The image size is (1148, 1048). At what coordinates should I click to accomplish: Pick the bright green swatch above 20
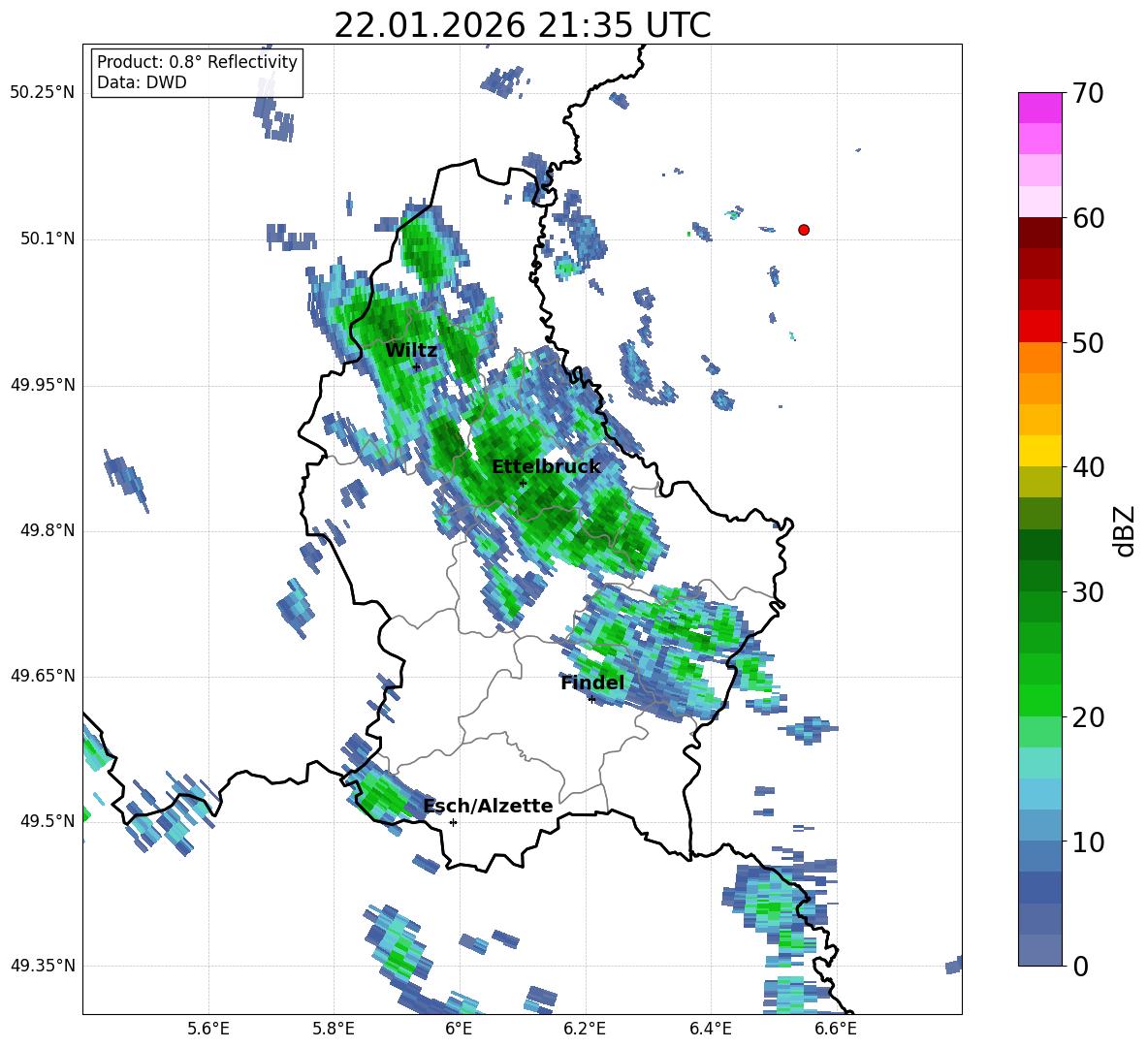click(x=1039, y=701)
